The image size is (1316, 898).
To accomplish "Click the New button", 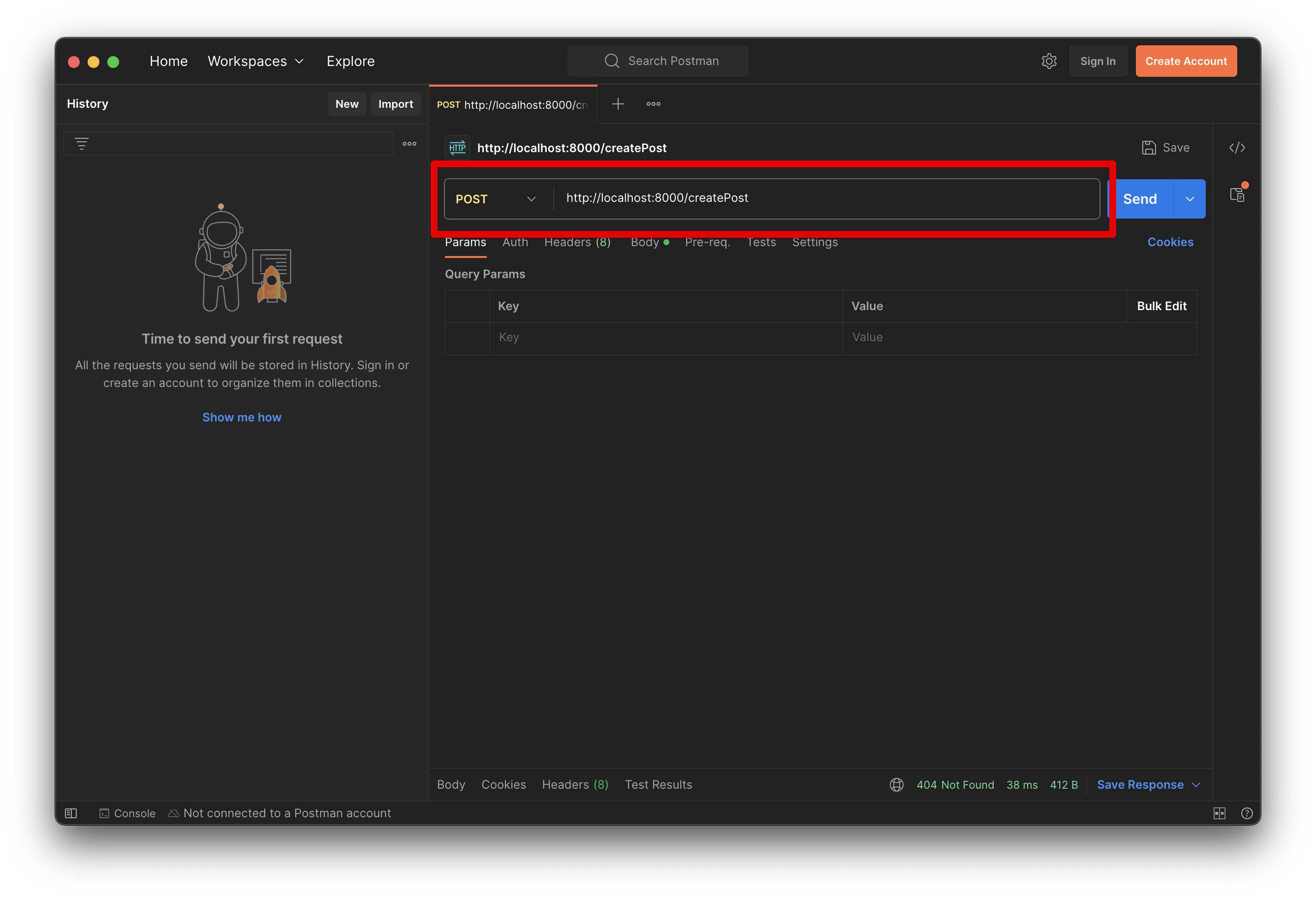I will point(347,104).
